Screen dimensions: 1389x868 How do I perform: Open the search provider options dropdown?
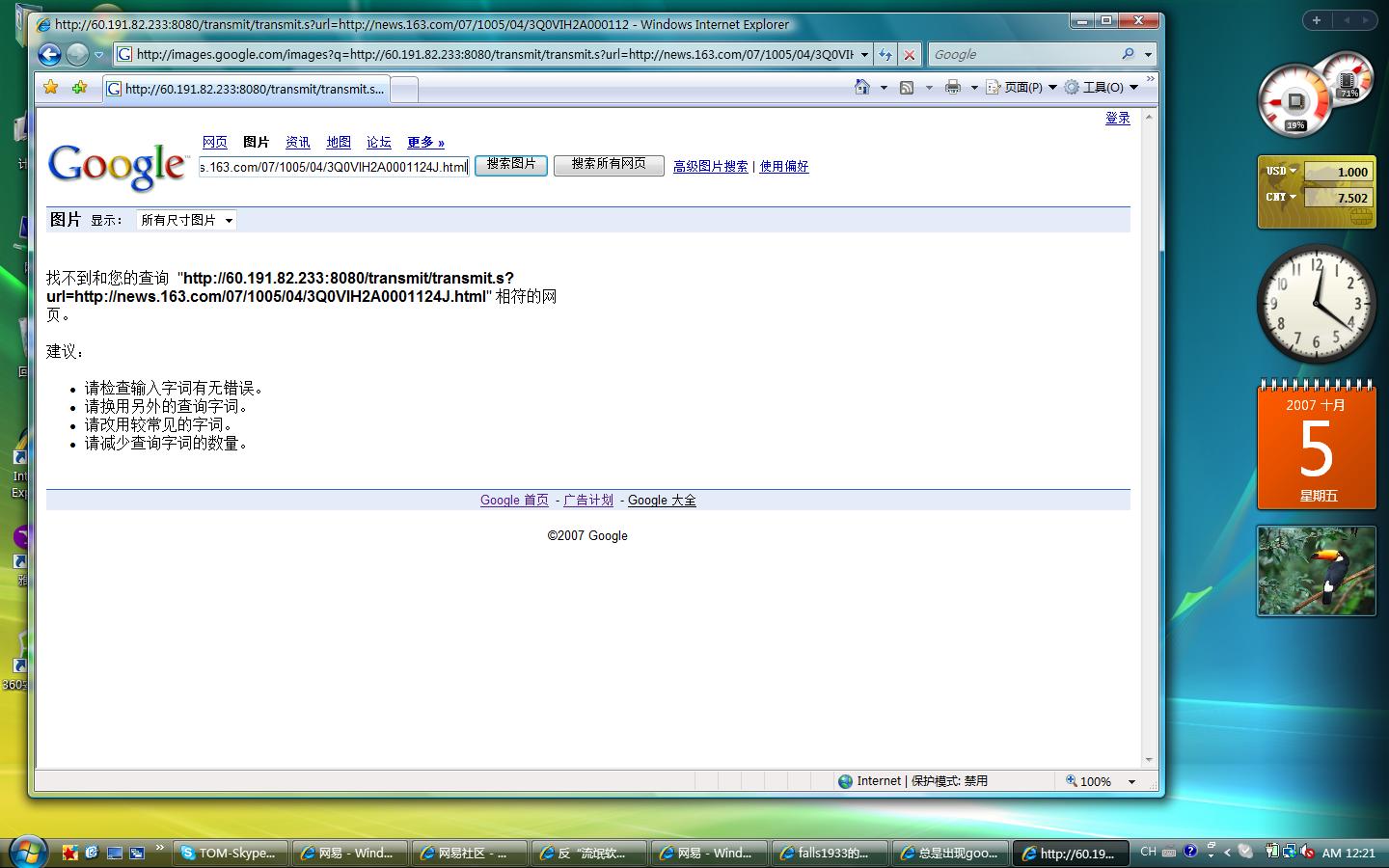click(x=1148, y=55)
